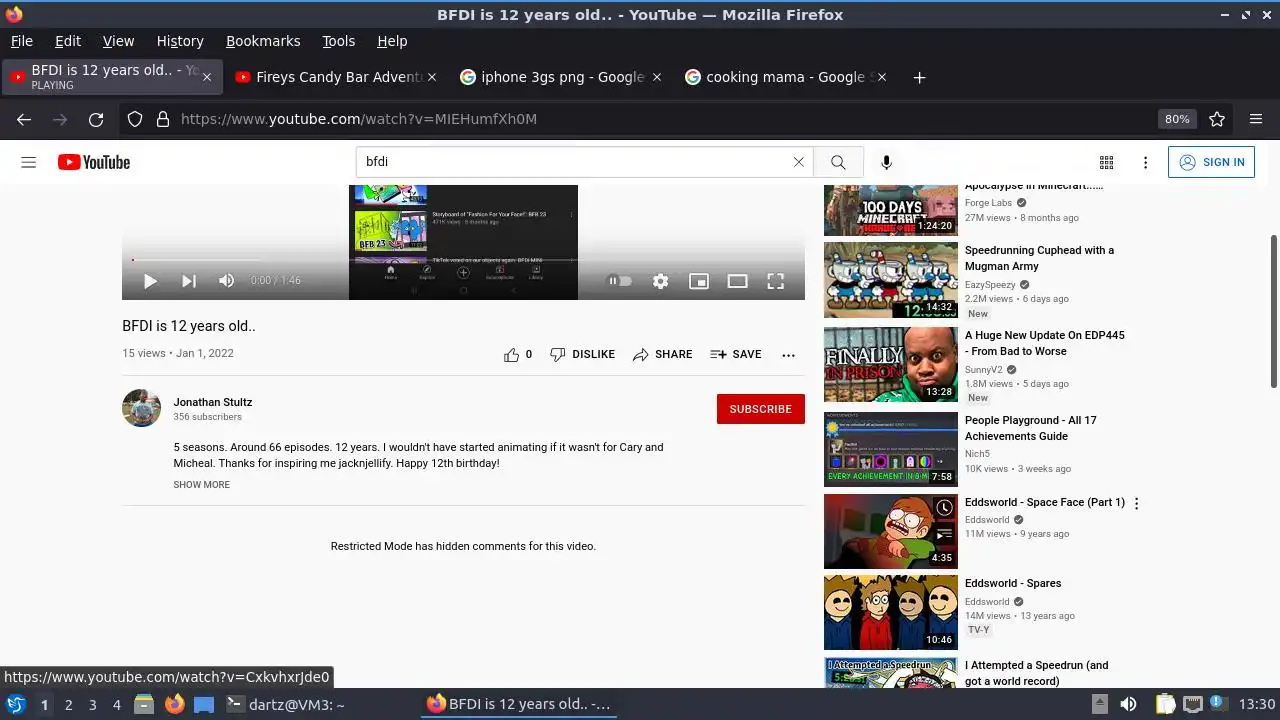Image resolution: width=1280 pixels, height=720 pixels.
Task: Open Speedrunning Cuphead video thumbnail
Action: tap(890, 280)
